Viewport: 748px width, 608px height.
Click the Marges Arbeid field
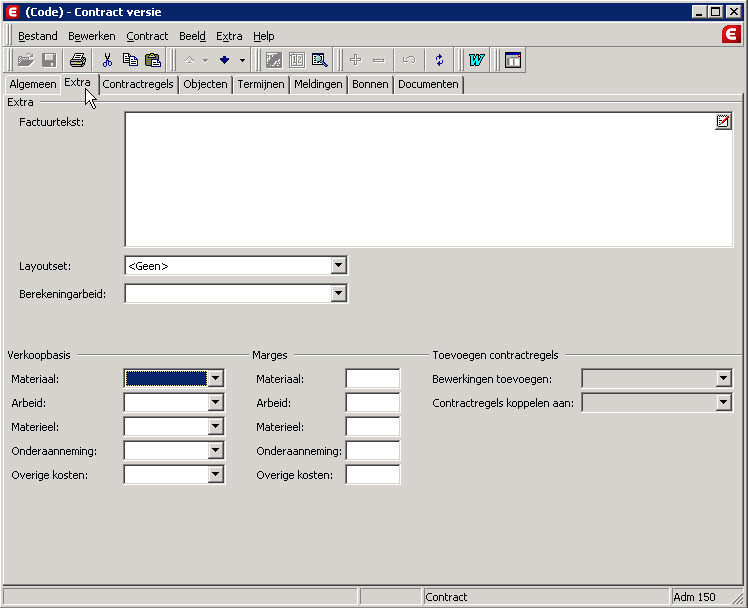point(373,402)
